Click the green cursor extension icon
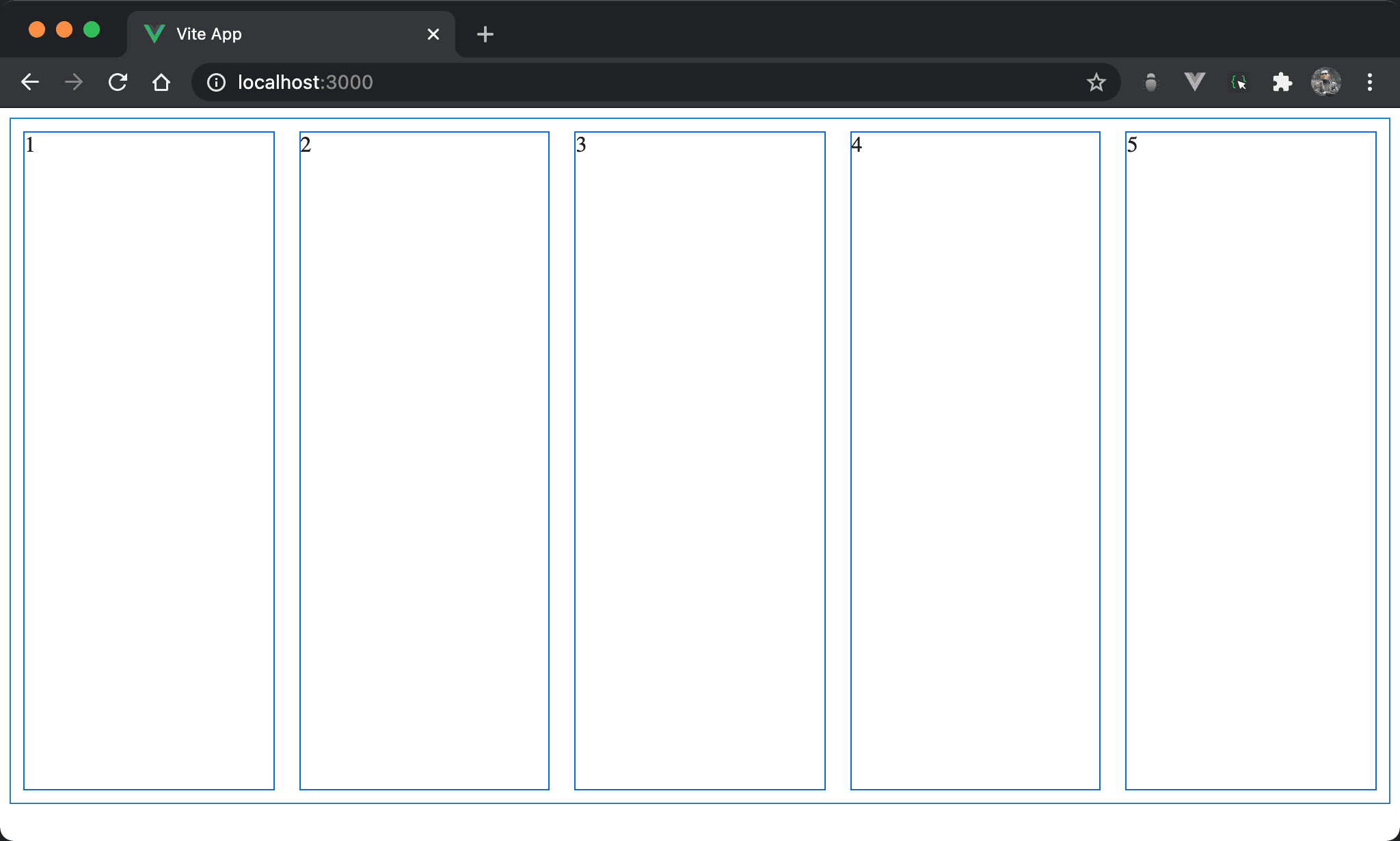The height and width of the screenshot is (841, 1400). pyautogui.click(x=1238, y=83)
